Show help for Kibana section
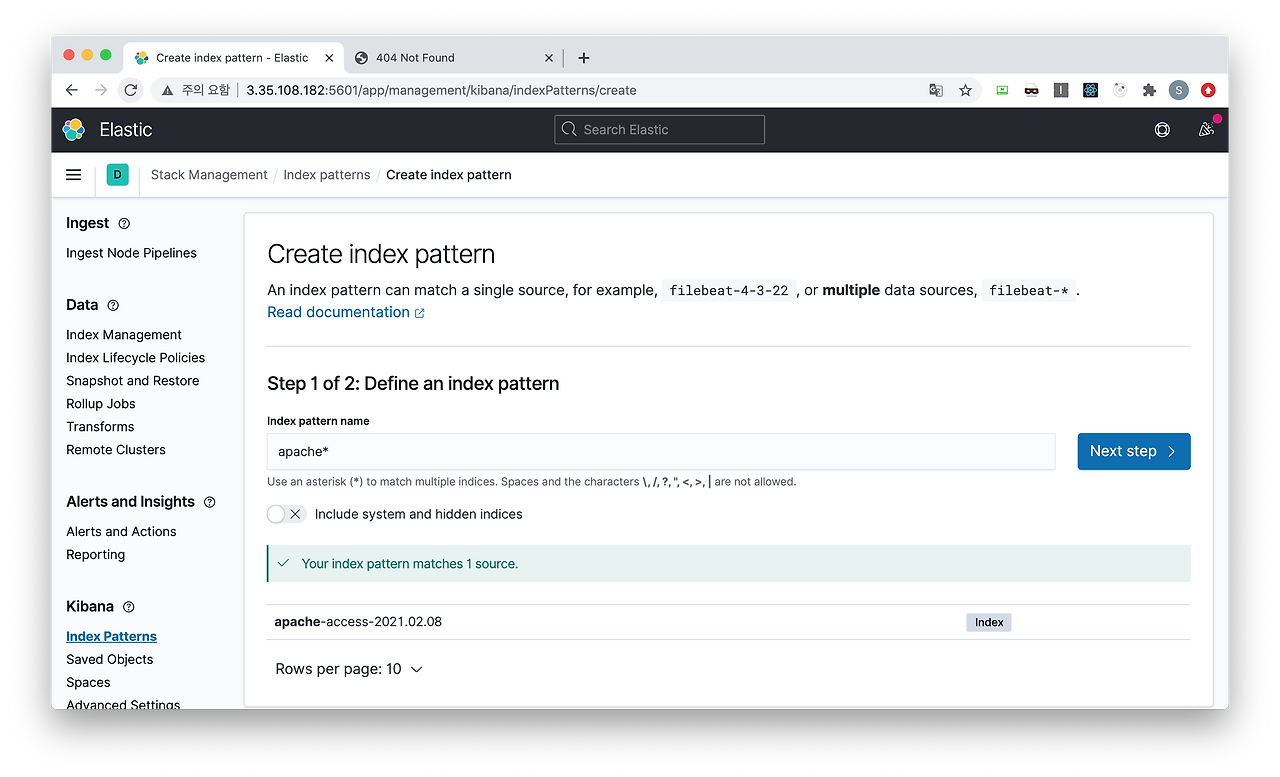1280x777 pixels. tap(128, 607)
